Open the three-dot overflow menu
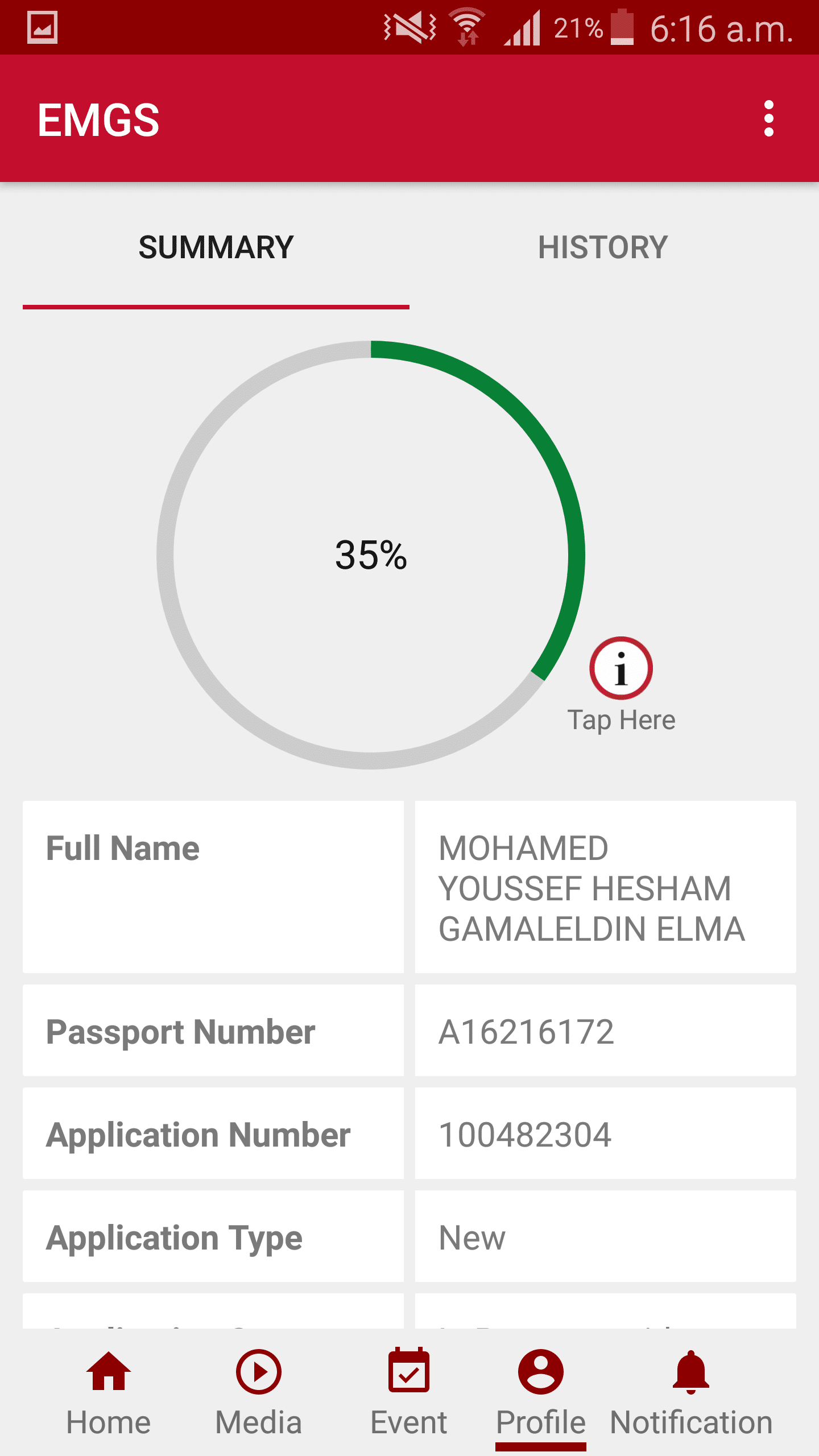The width and height of the screenshot is (819, 1456). click(768, 119)
